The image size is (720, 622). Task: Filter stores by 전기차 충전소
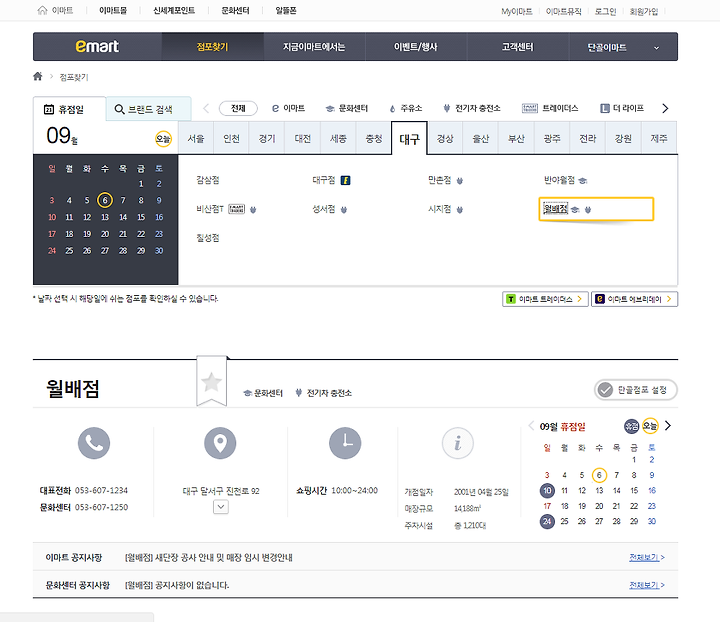point(472,108)
